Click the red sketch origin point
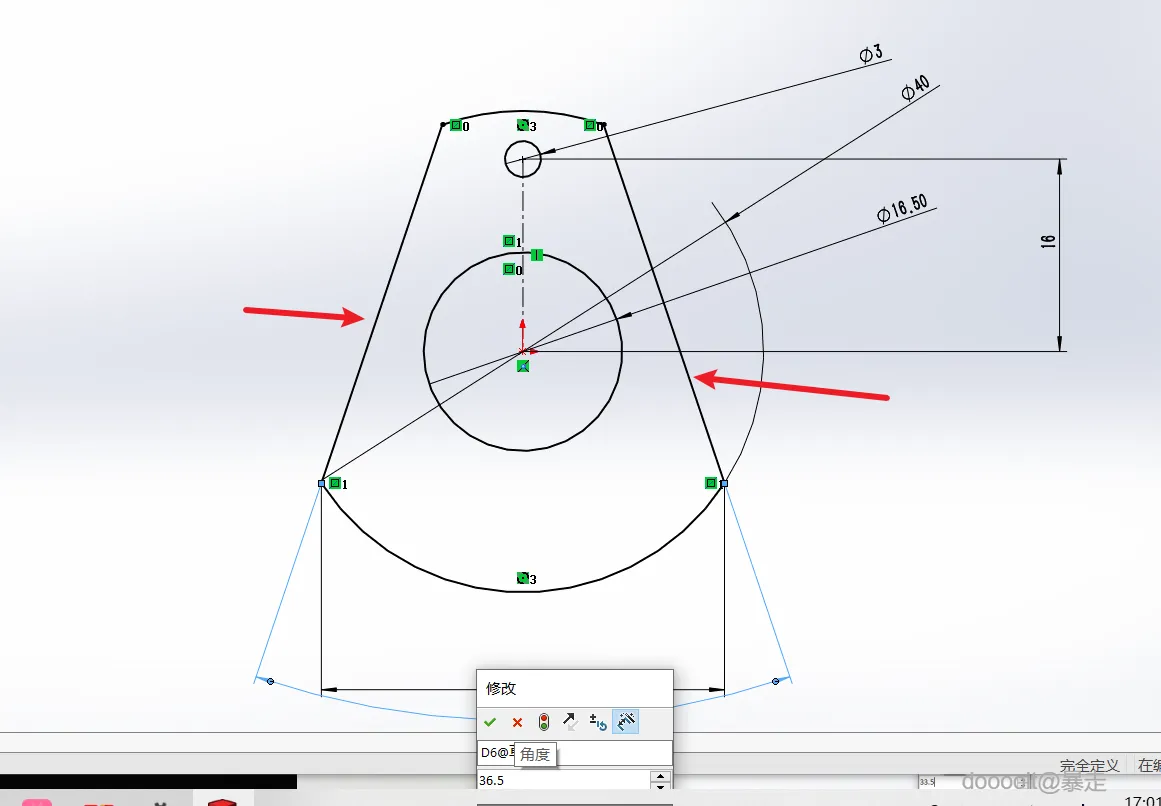This screenshot has height=806, width=1161. (x=523, y=351)
